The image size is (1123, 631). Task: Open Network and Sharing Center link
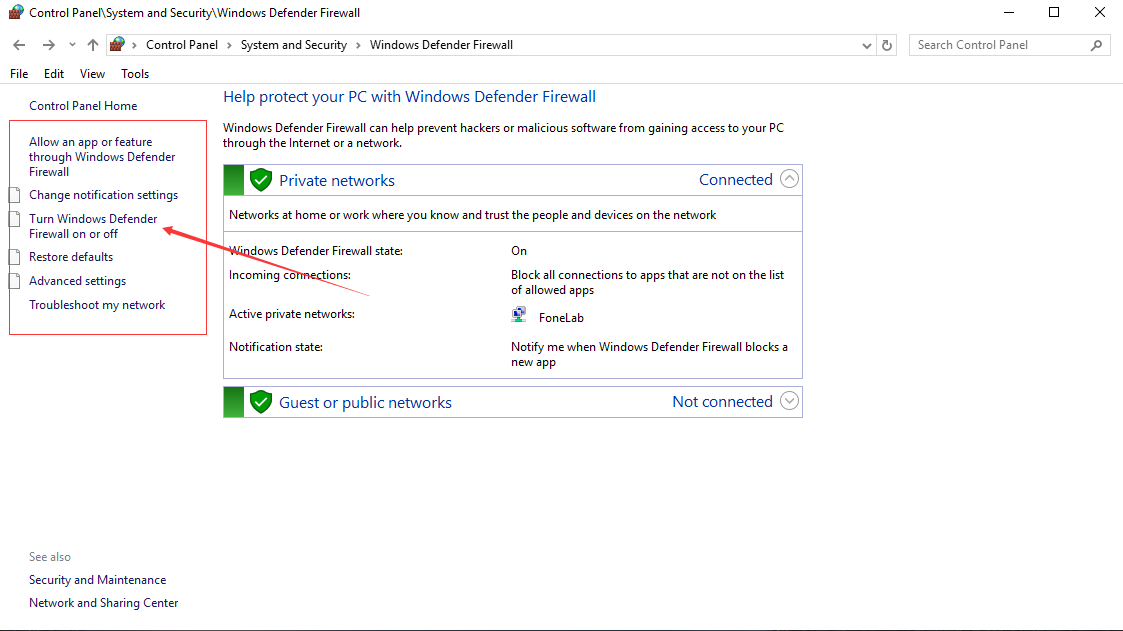tap(103, 603)
